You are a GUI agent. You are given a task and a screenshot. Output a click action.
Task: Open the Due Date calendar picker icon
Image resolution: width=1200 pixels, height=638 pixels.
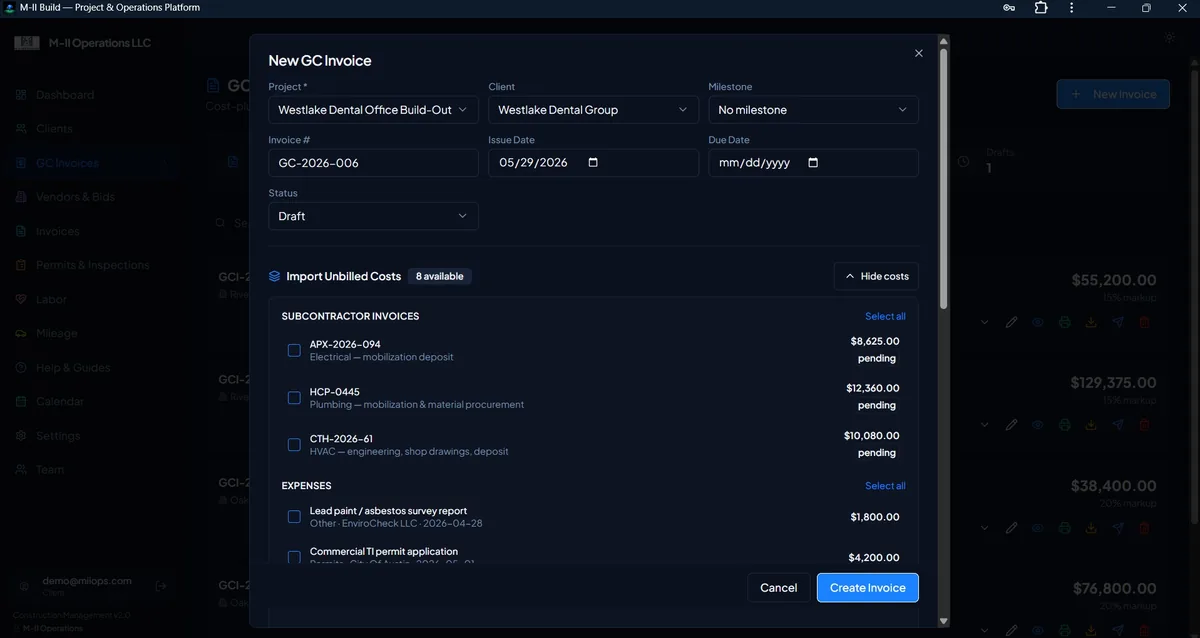point(813,163)
